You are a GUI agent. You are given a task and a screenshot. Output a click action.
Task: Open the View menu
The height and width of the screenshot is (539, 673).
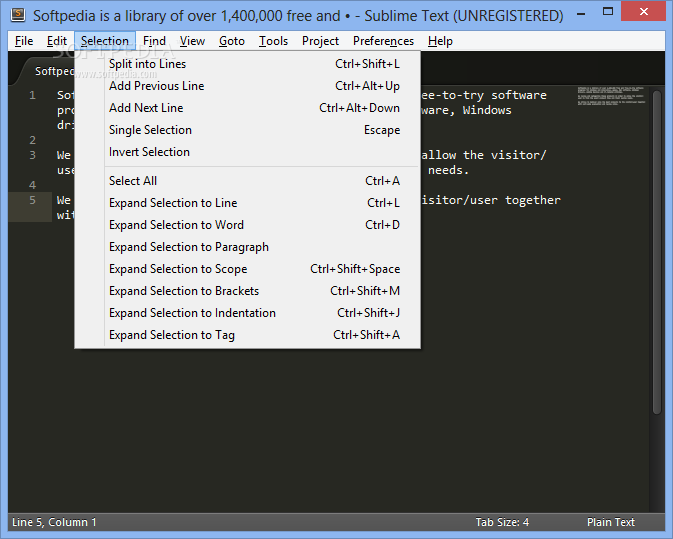pyautogui.click(x=192, y=41)
